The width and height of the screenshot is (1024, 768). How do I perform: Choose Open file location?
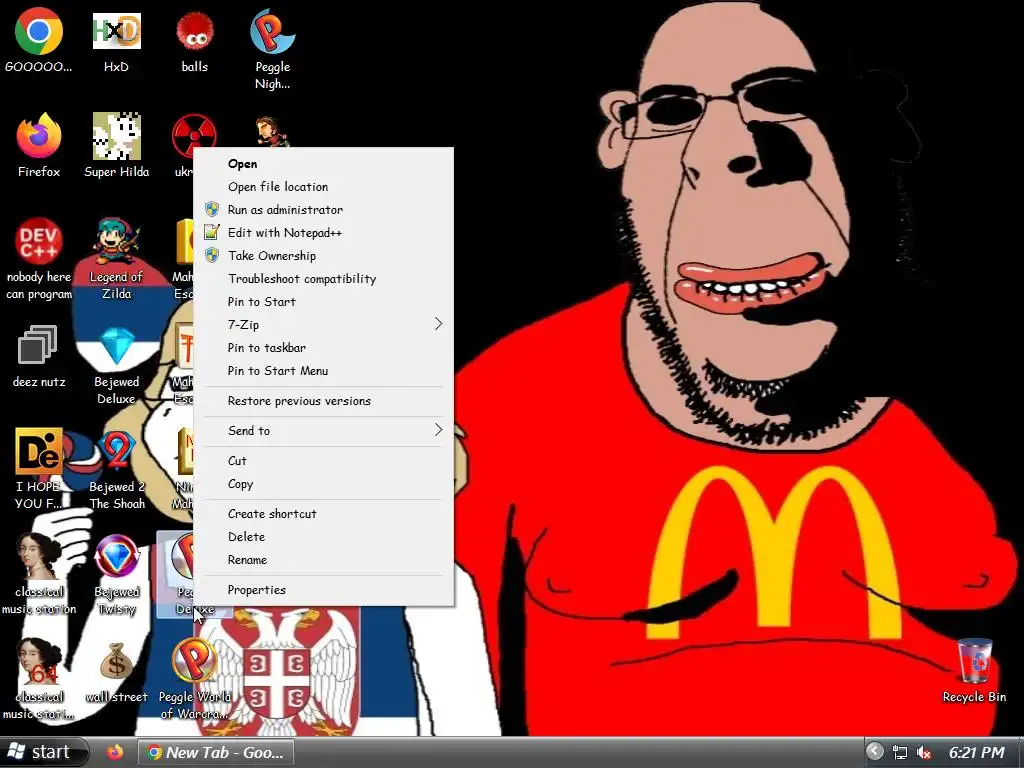323,187
